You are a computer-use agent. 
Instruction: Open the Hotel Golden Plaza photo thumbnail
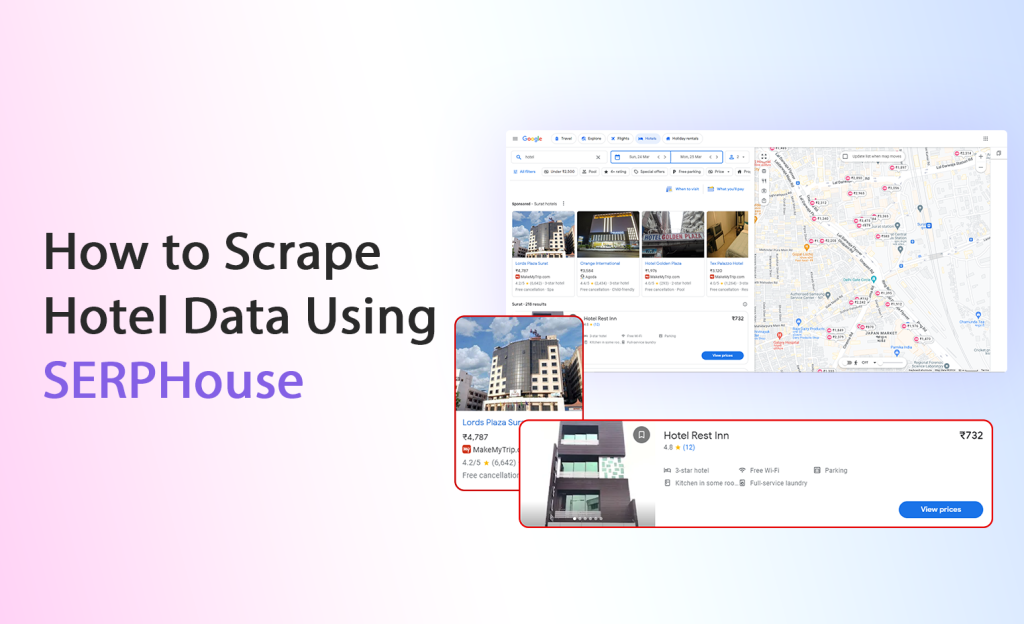[673, 234]
